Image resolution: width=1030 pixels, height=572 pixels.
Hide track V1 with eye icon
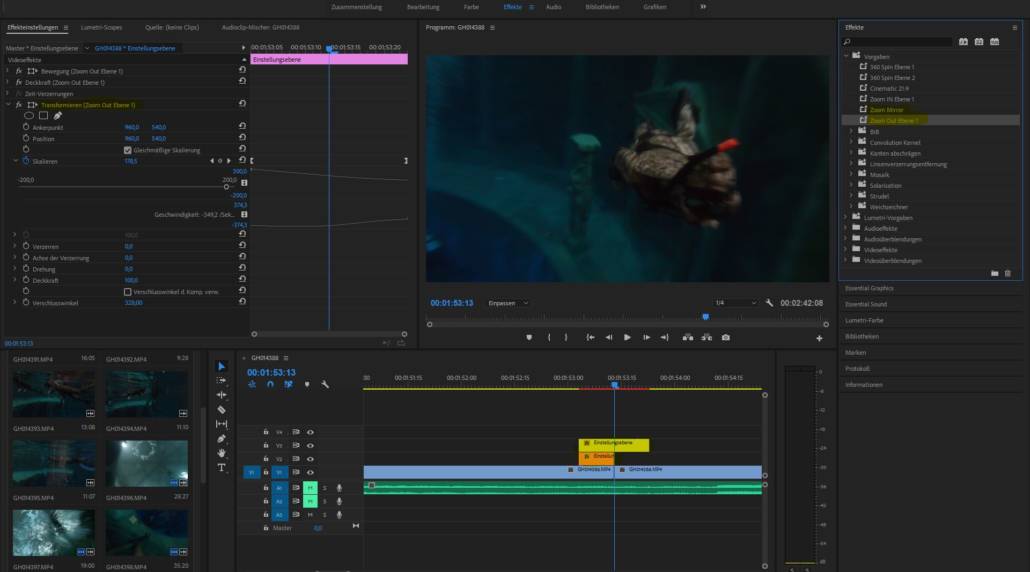310,472
